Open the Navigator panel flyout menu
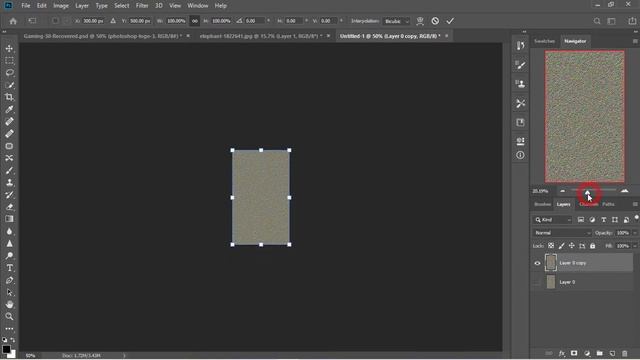This screenshot has width=640, height=360. (635, 41)
